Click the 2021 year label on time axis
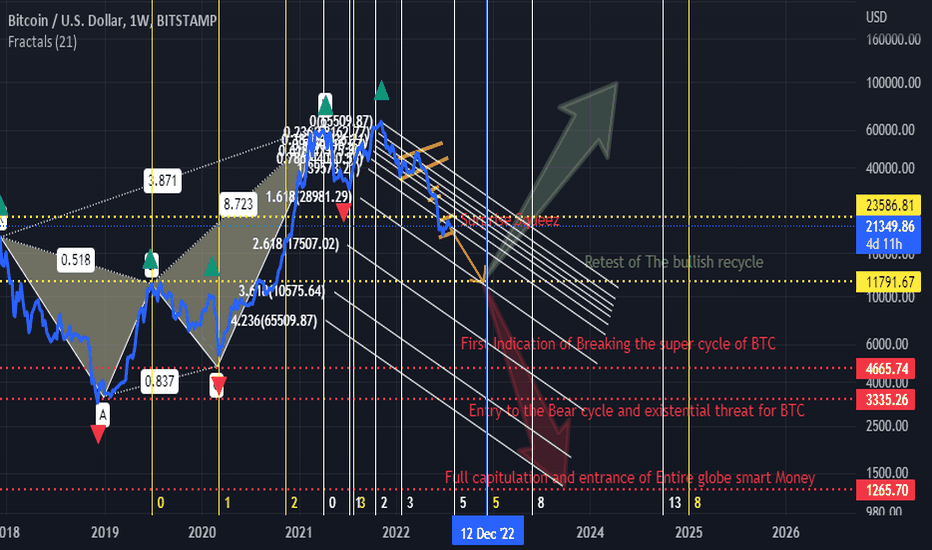This screenshot has width=932, height=550. [x=299, y=532]
